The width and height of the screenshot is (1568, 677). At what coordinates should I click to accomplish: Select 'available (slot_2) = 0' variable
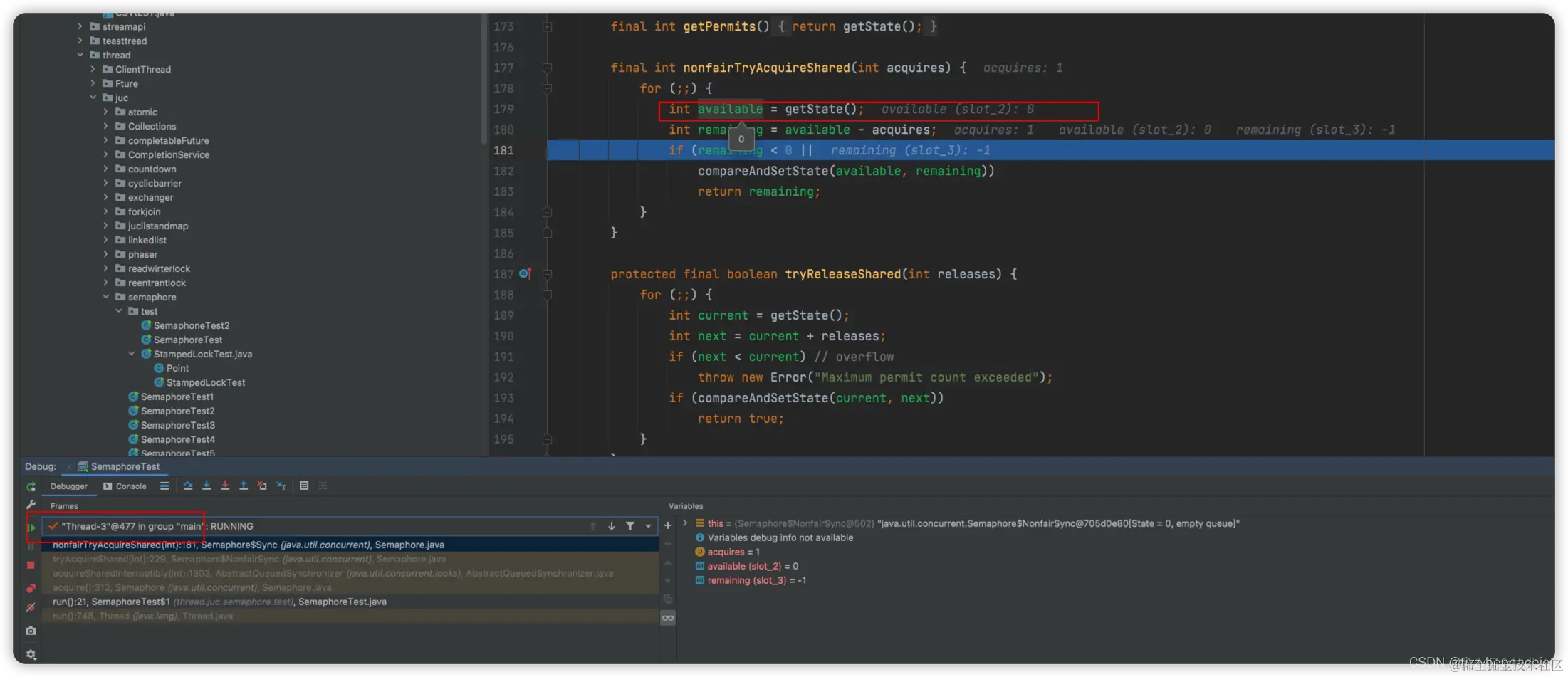click(746, 567)
